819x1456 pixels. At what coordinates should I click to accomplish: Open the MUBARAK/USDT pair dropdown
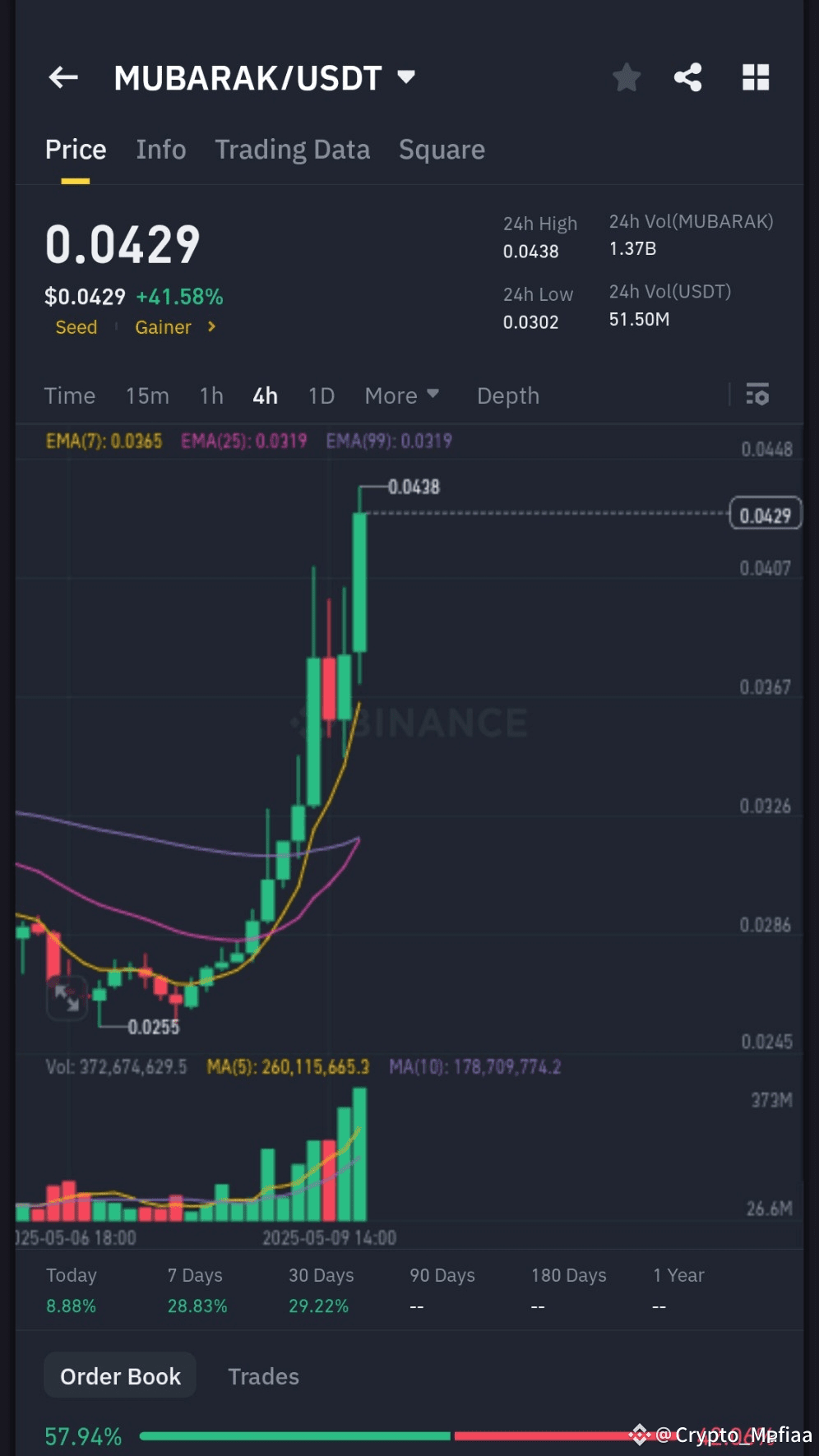point(406,77)
